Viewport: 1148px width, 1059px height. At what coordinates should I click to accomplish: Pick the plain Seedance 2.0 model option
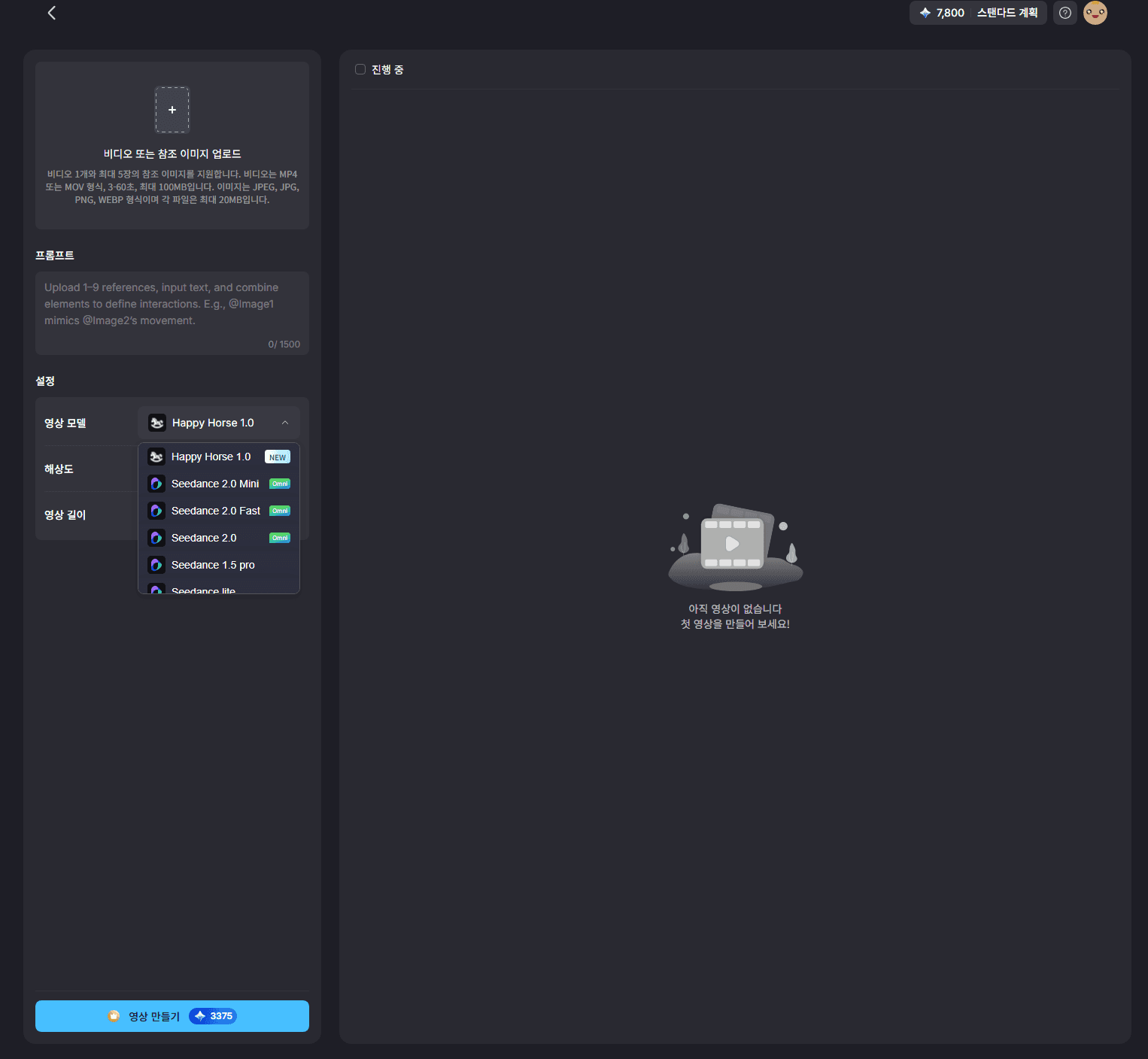pos(219,538)
